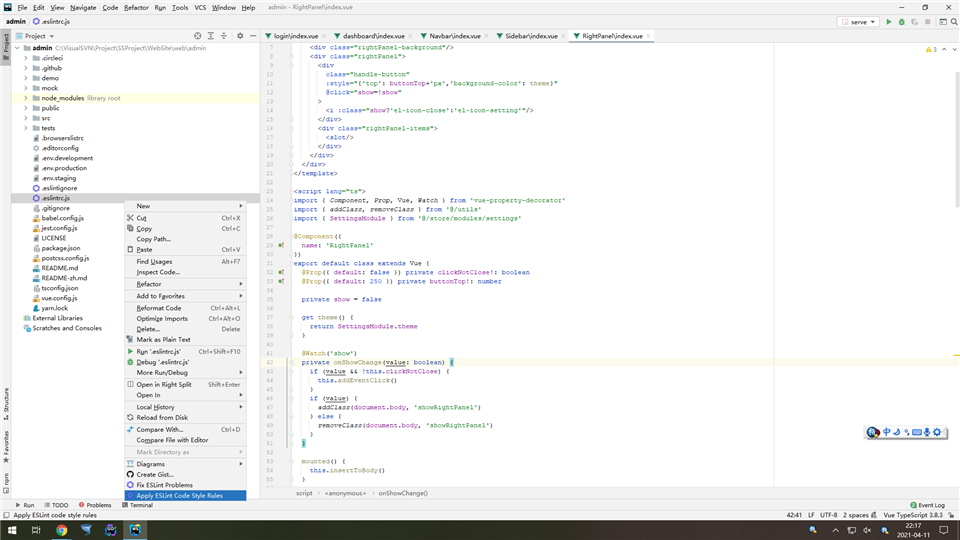Open the Navigate menu
Viewport: 960px width, 540px height.
coord(83,7)
